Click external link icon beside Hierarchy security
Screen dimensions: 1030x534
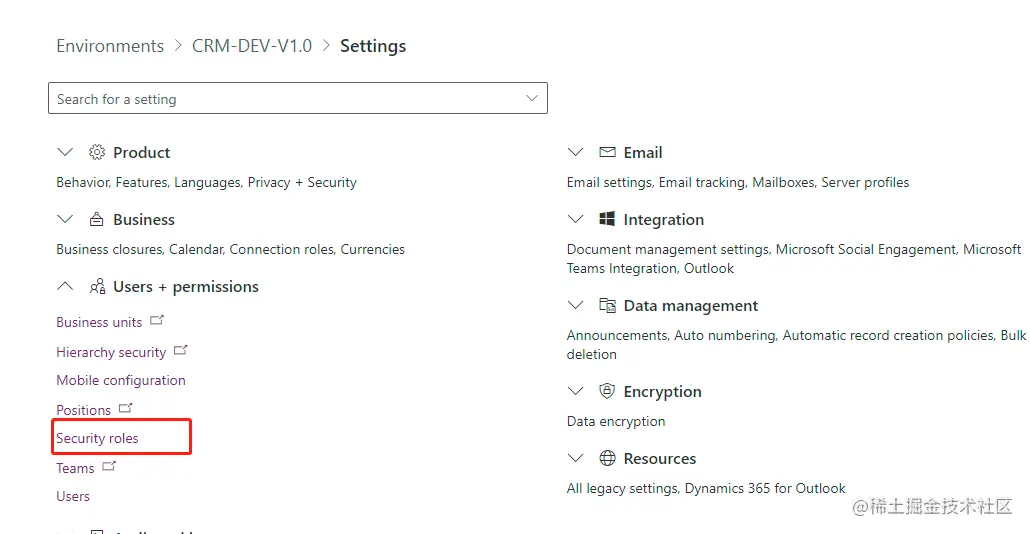point(180,351)
